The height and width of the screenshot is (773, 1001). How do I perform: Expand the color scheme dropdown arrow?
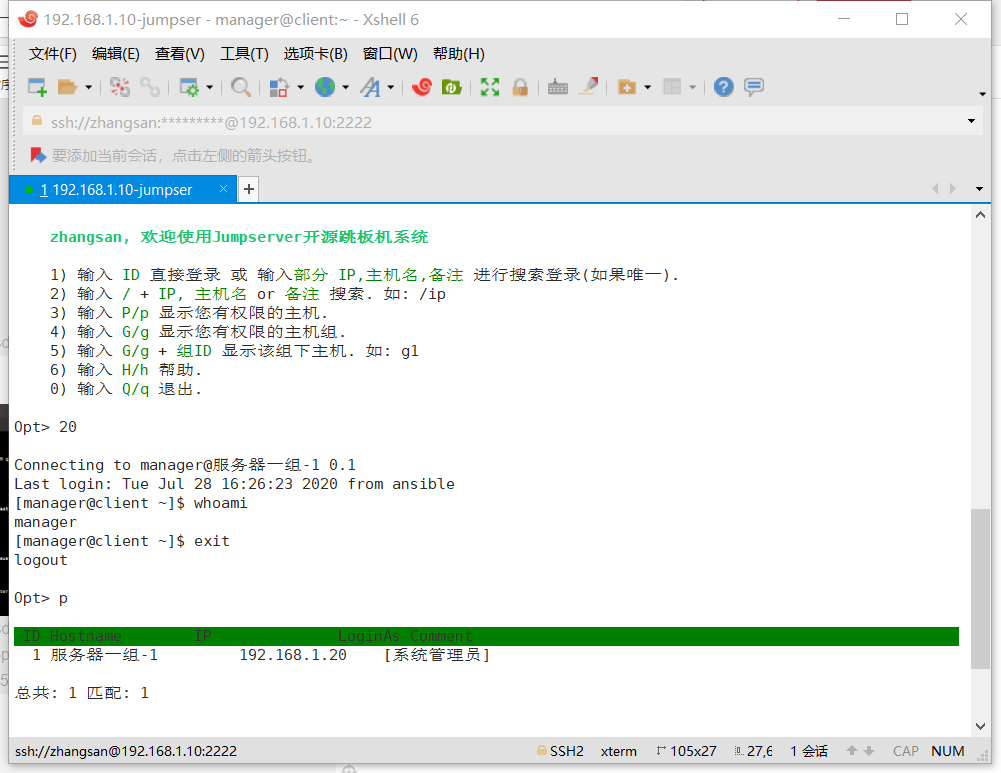pyautogui.click(x=300, y=87)
